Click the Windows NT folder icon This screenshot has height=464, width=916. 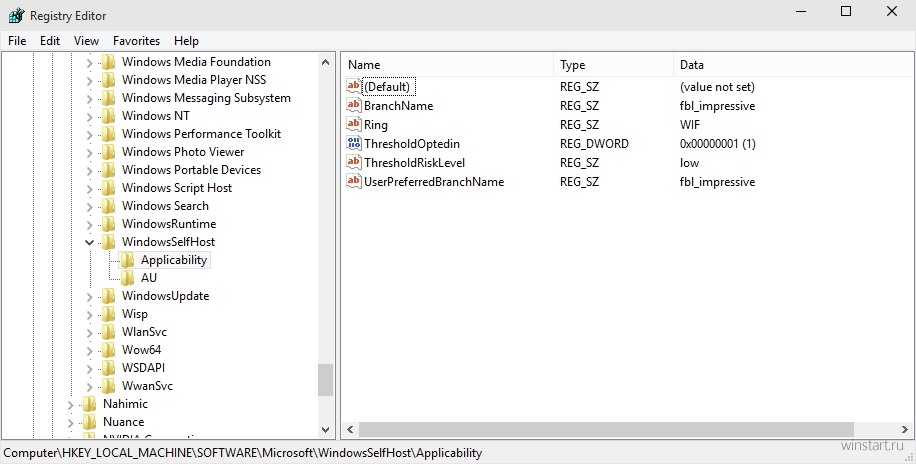(x=109, y=116)
